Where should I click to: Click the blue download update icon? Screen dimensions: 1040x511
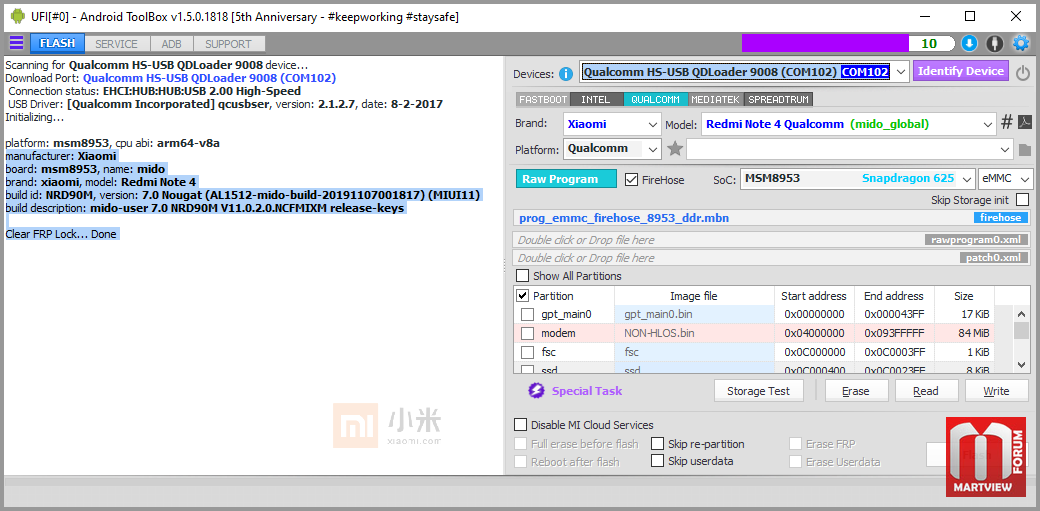(x=969, y=44)
